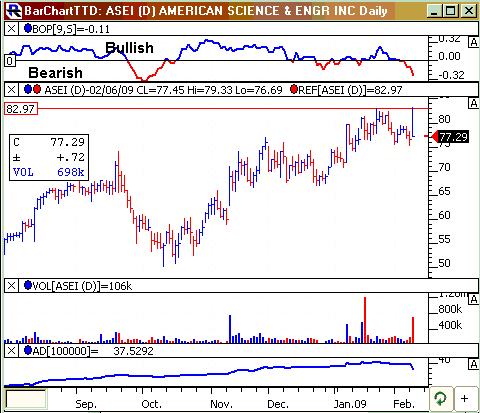Image resolution: width=480 pixels, height=413 pixels.
Task: Click the BOP[9,S]=-0.11 label
Action: (x=71, y=29)
